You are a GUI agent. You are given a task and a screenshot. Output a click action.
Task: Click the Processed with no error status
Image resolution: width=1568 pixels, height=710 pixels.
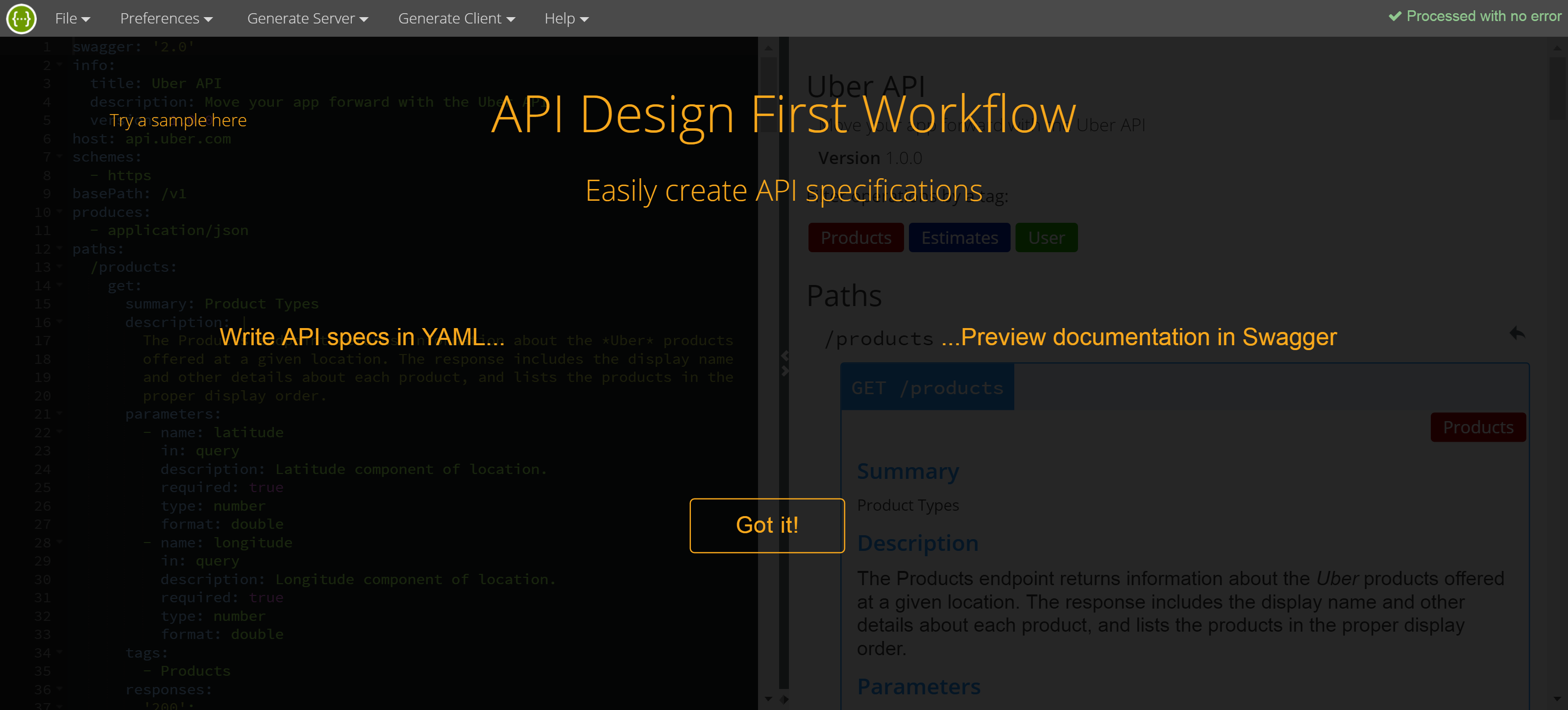[1474, 17]
